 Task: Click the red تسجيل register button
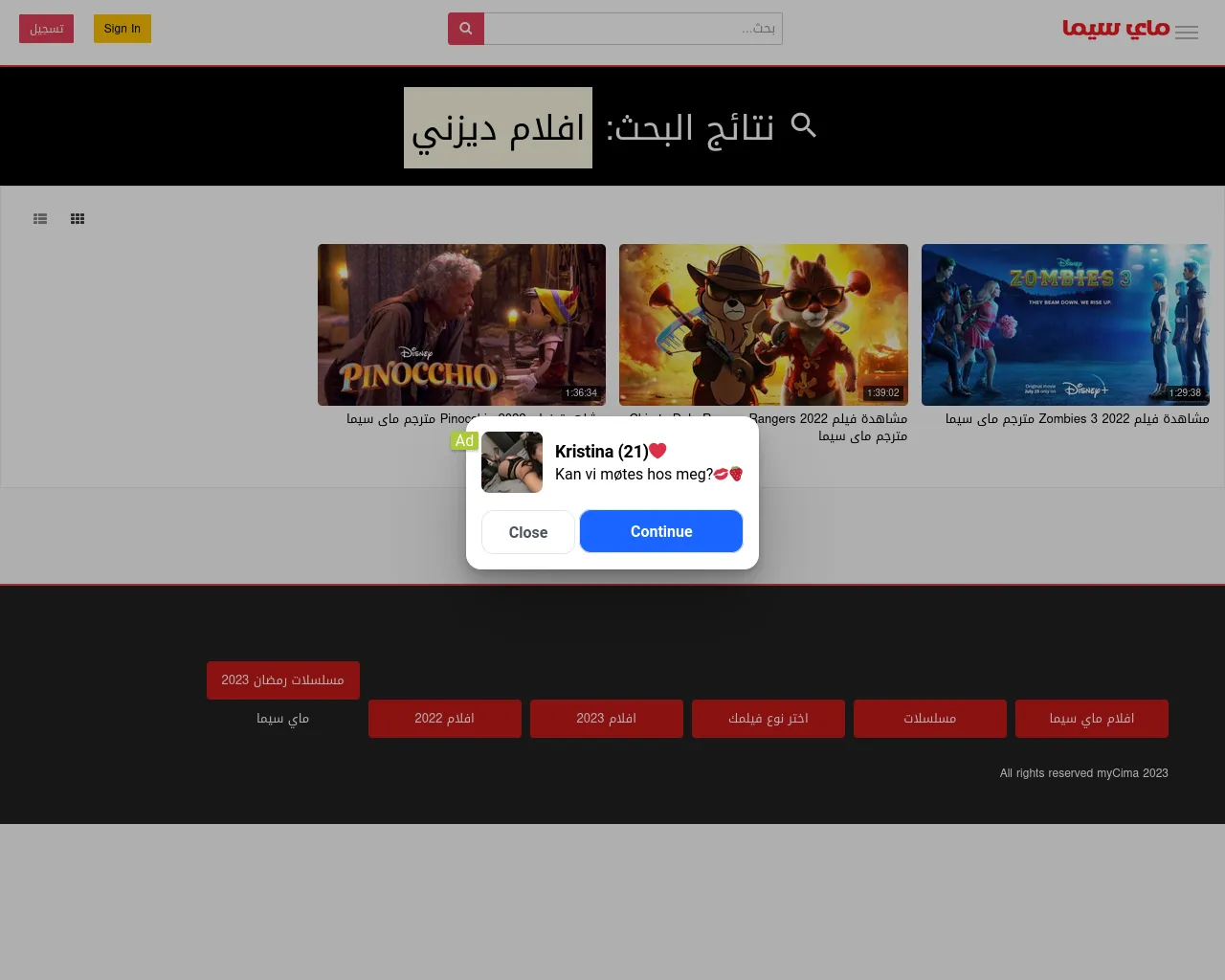(x=46, y=29)
